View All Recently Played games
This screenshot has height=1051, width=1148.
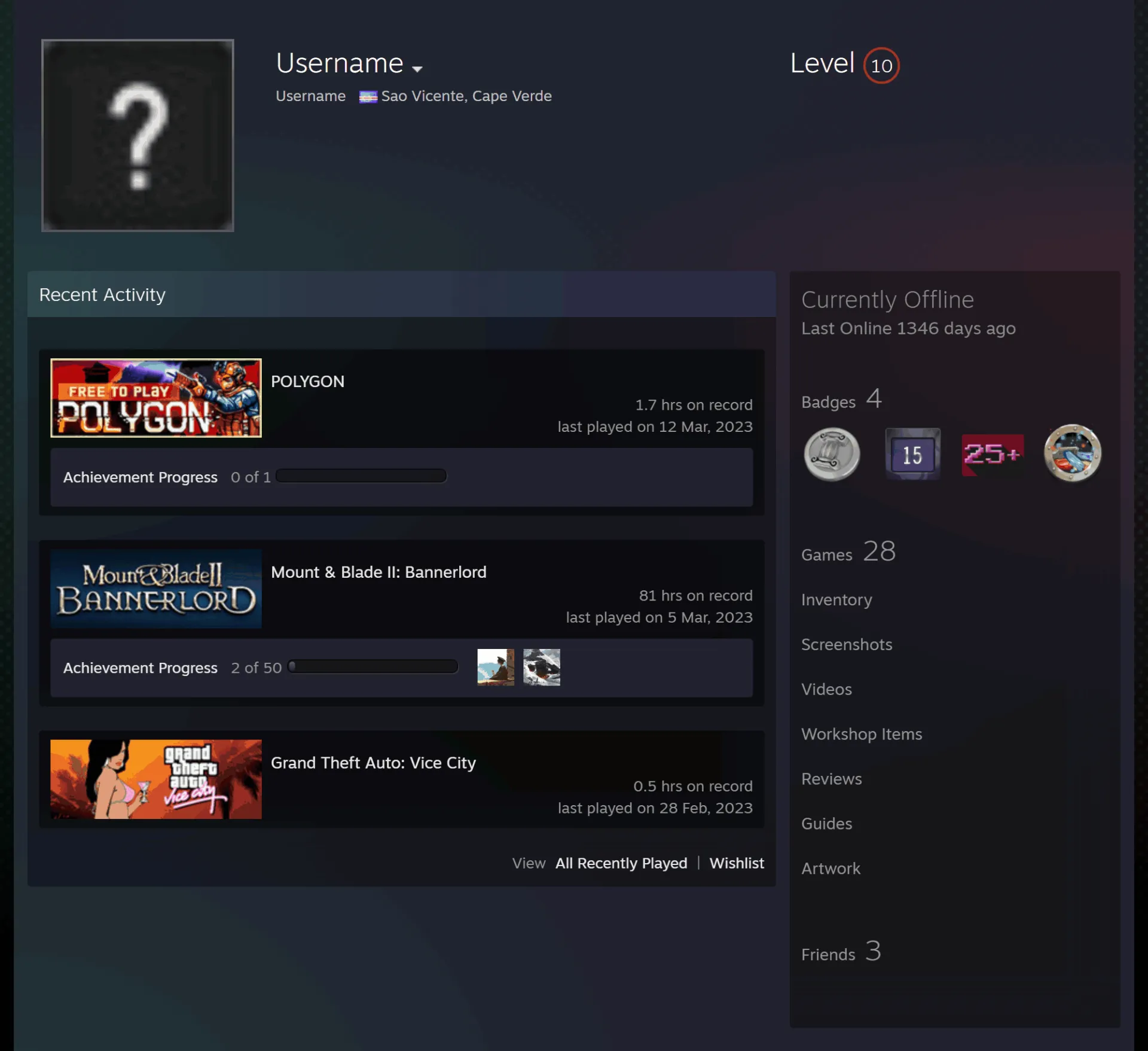pyautogui.click(x=621, y=863)
